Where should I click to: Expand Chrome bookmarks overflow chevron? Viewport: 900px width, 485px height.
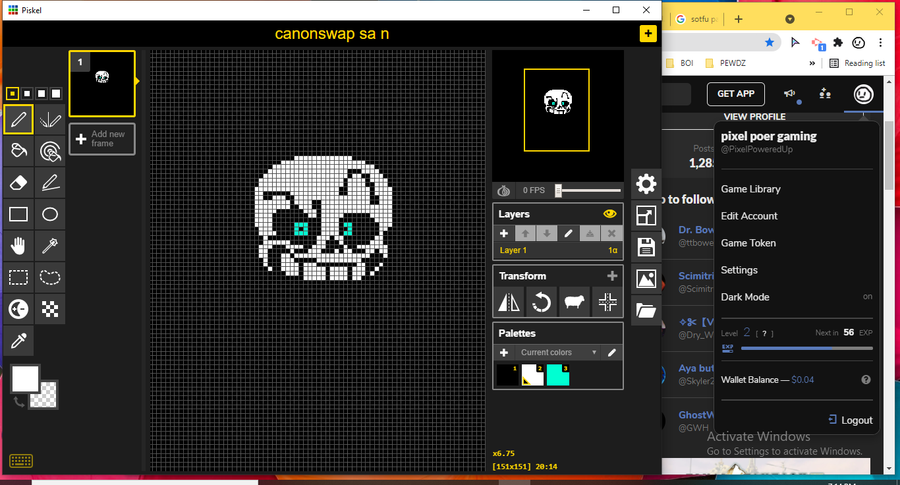[x=812, y=63]
